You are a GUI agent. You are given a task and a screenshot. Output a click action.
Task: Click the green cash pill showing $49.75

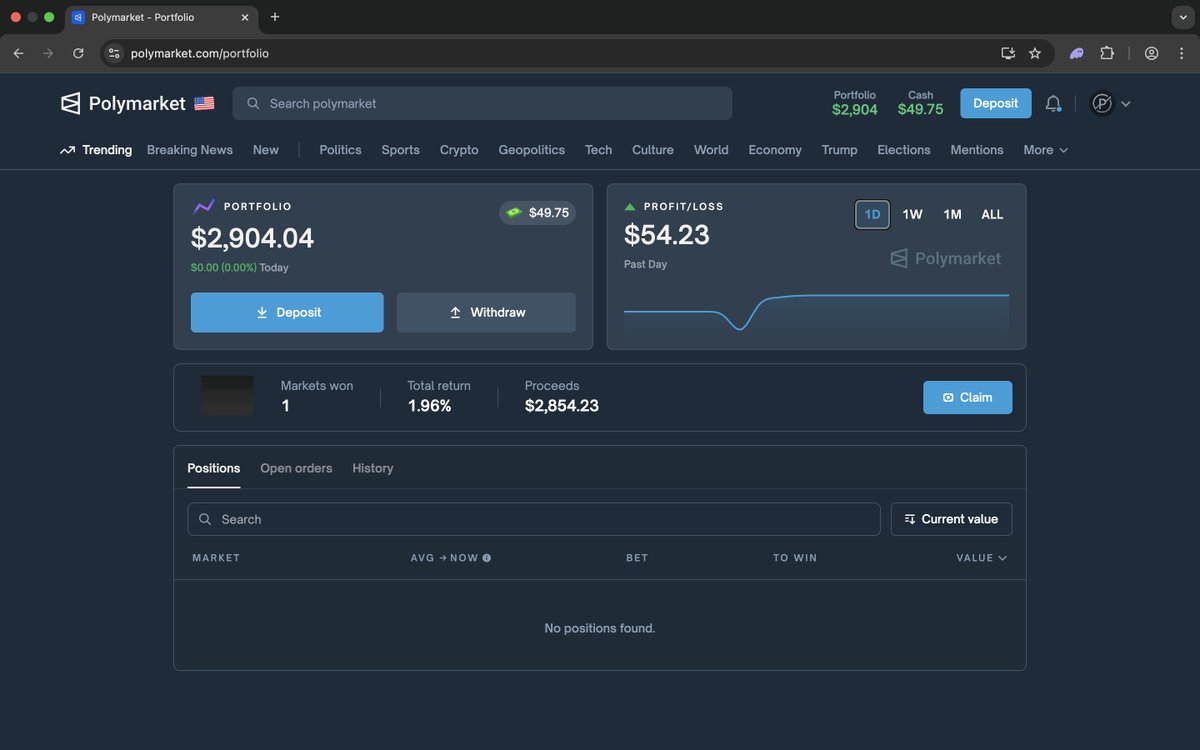537,212
